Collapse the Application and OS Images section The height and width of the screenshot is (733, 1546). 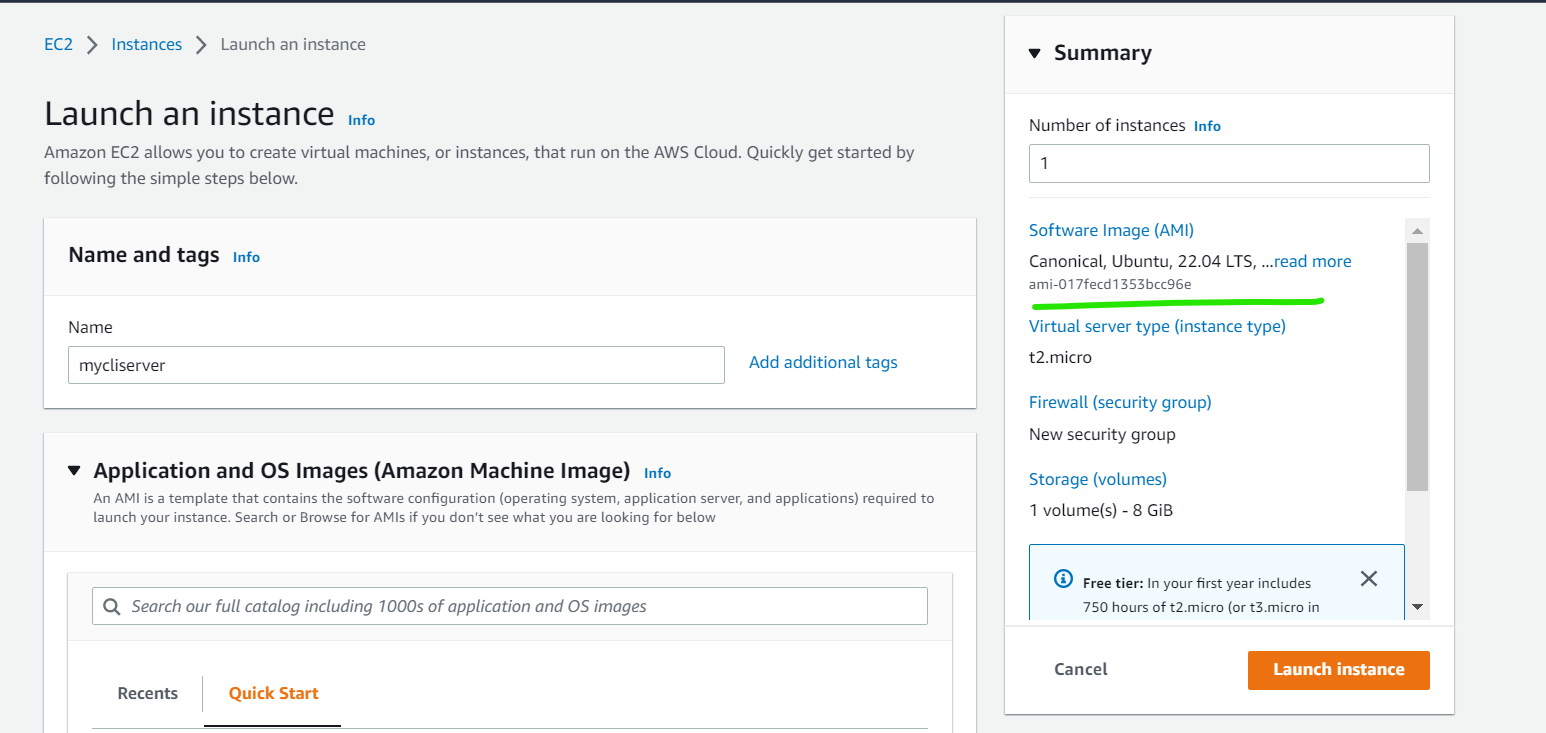point(74,470)
